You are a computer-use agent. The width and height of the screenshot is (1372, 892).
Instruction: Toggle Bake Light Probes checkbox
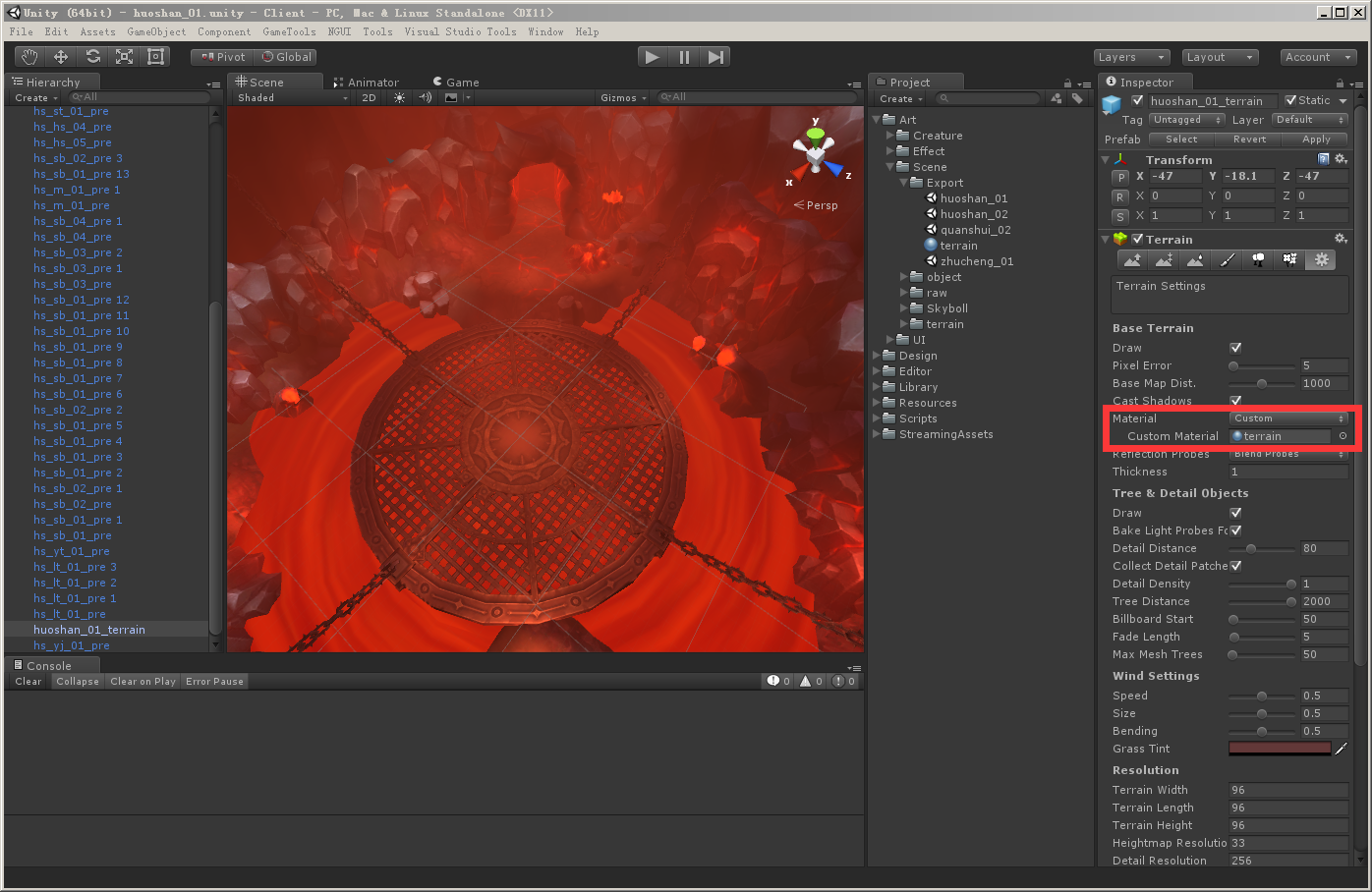1235,530
